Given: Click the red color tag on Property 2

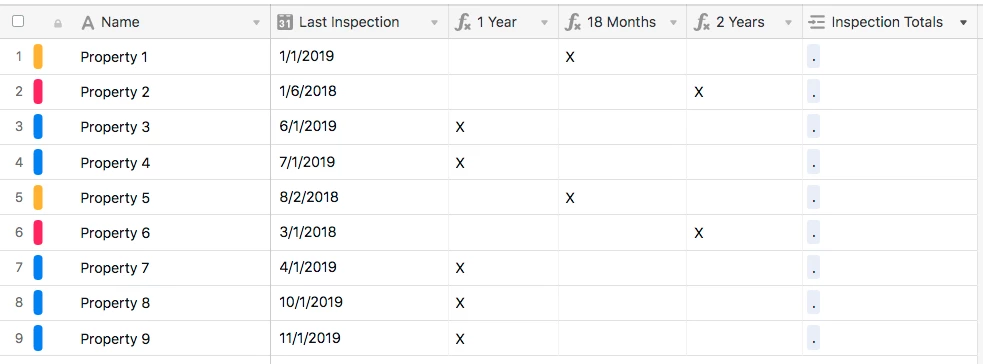Looking at the screenshot, I should (38, 91).
